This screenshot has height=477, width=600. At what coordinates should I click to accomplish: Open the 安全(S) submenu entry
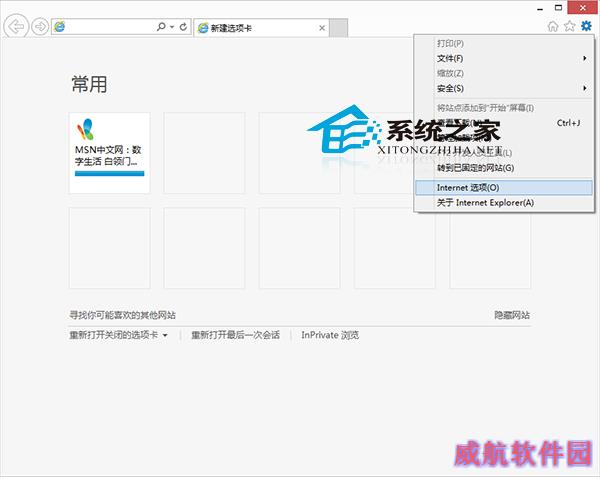(504, 88)
